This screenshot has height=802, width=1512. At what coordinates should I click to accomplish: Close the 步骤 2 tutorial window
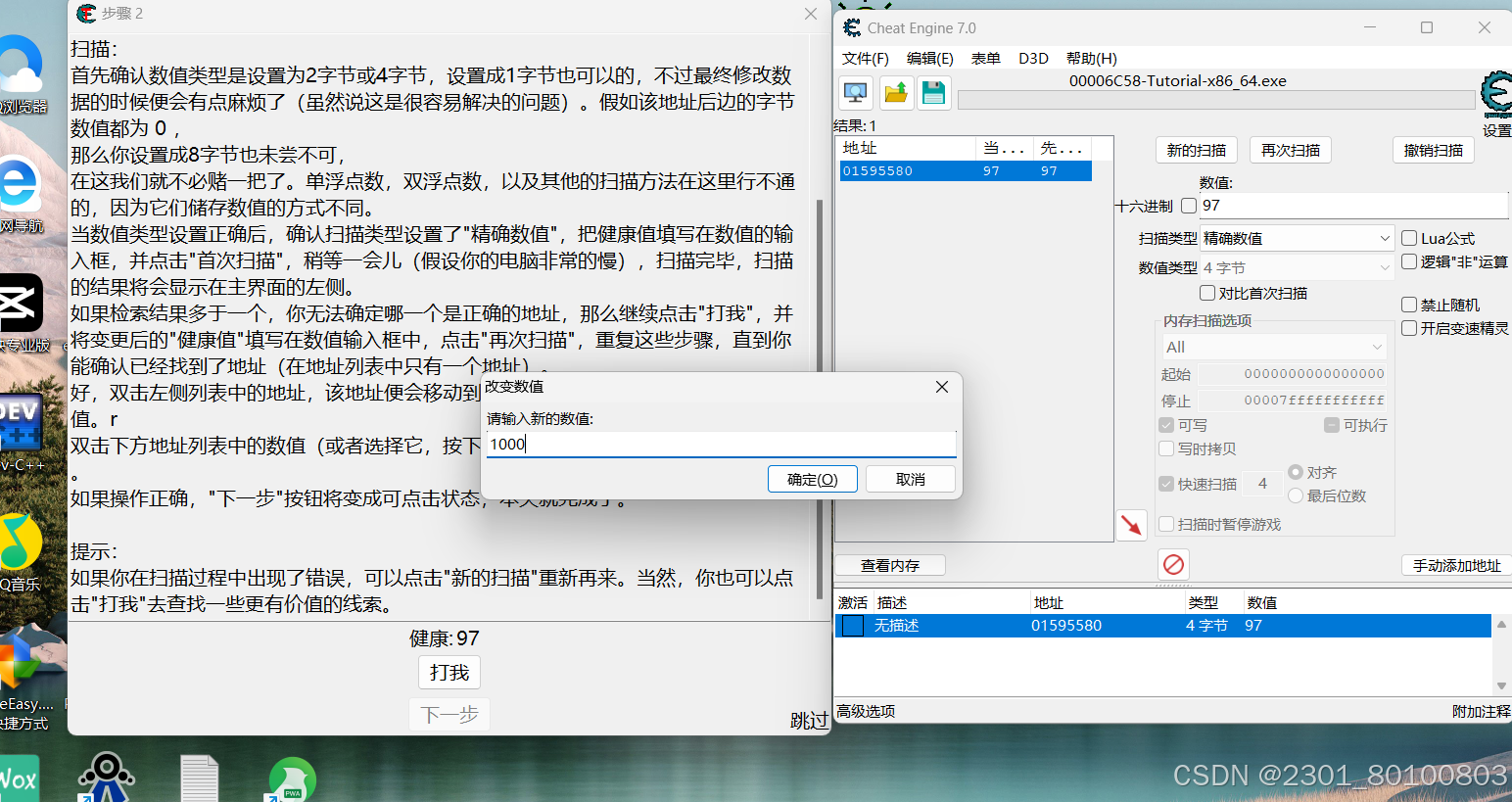[x=811, y=14]
